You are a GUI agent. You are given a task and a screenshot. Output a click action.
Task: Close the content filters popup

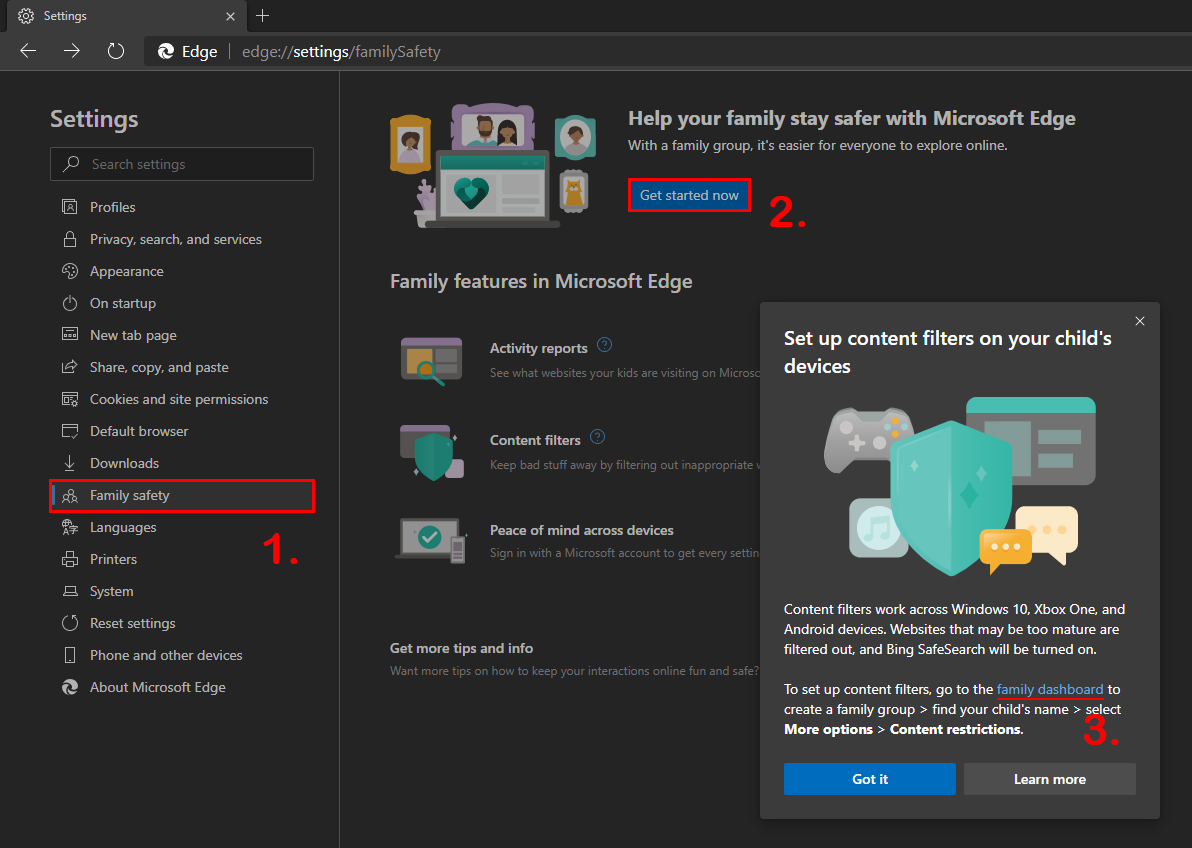[x=1140, y=321]
